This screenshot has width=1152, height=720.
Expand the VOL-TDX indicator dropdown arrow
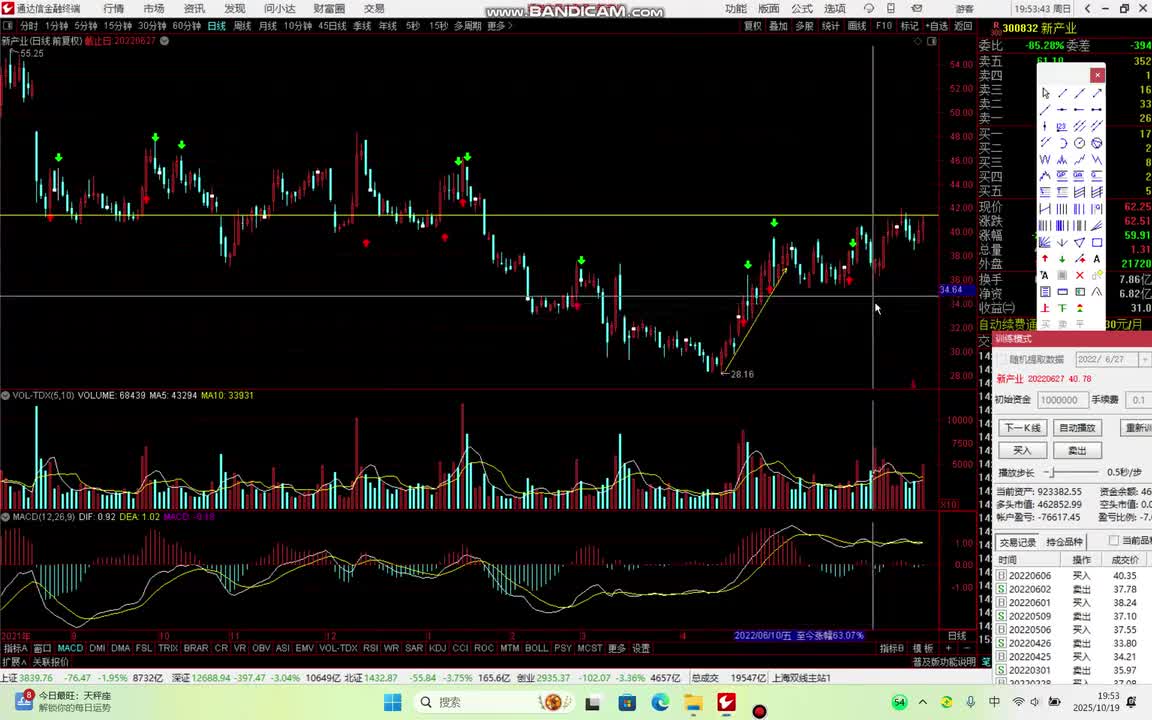click(x=5, y=395)
